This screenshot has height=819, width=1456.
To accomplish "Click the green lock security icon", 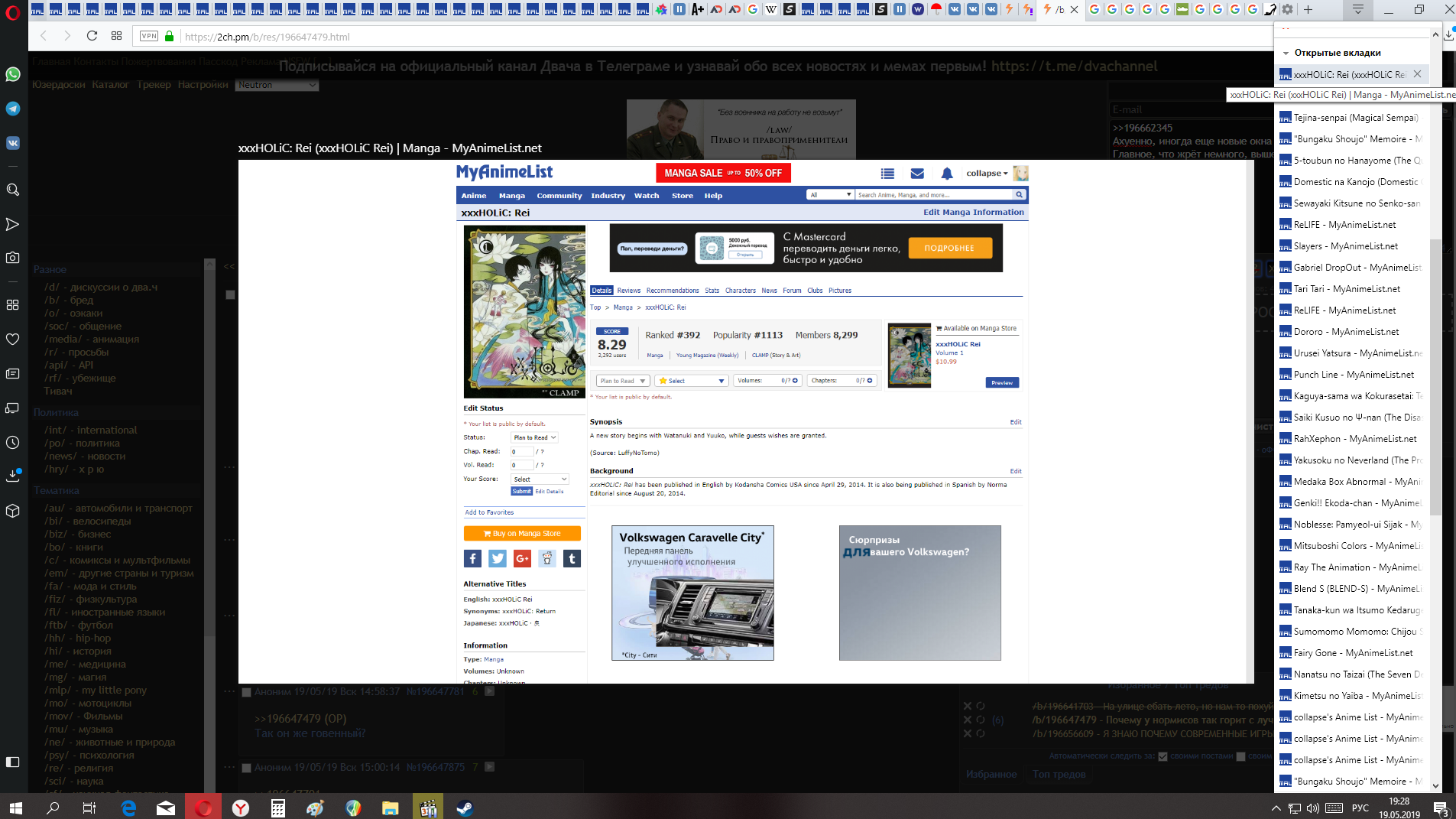I will coord(170,36).
